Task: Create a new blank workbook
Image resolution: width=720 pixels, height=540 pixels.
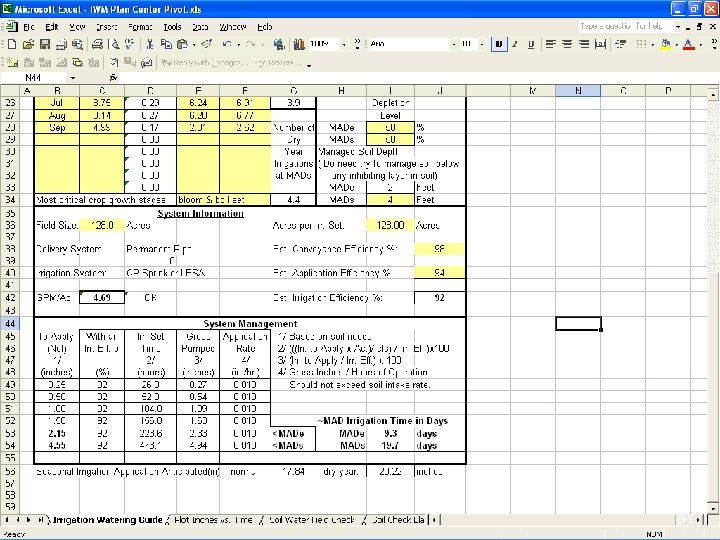Action: click(x=12, y=44)
